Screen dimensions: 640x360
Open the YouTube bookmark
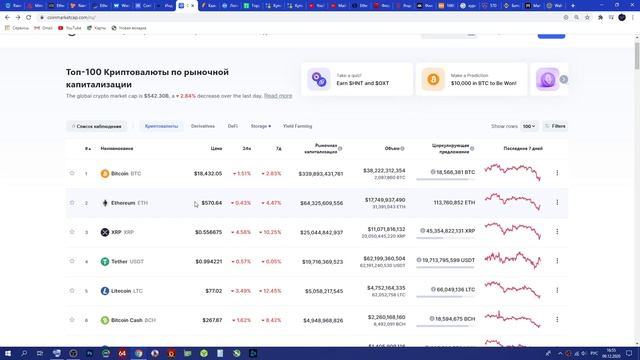tap(70, 28)
